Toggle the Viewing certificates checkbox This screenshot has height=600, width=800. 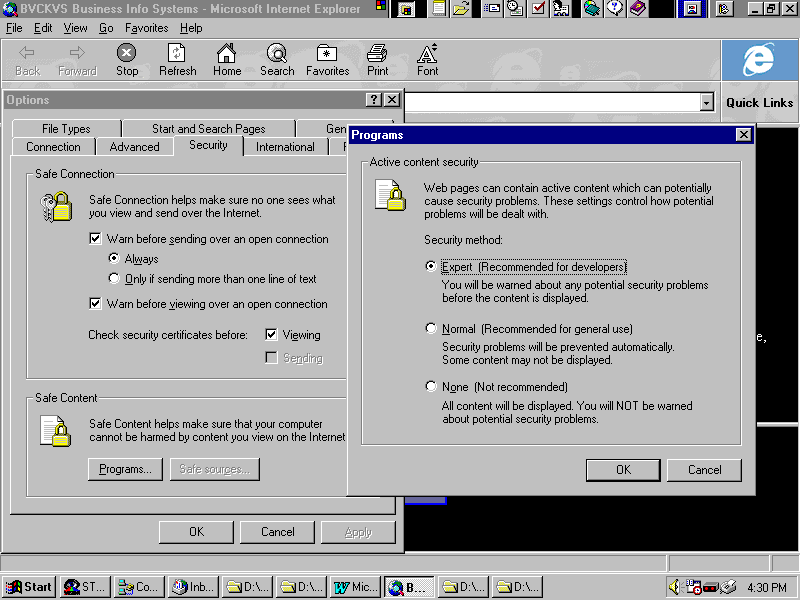tap(272, 335)
